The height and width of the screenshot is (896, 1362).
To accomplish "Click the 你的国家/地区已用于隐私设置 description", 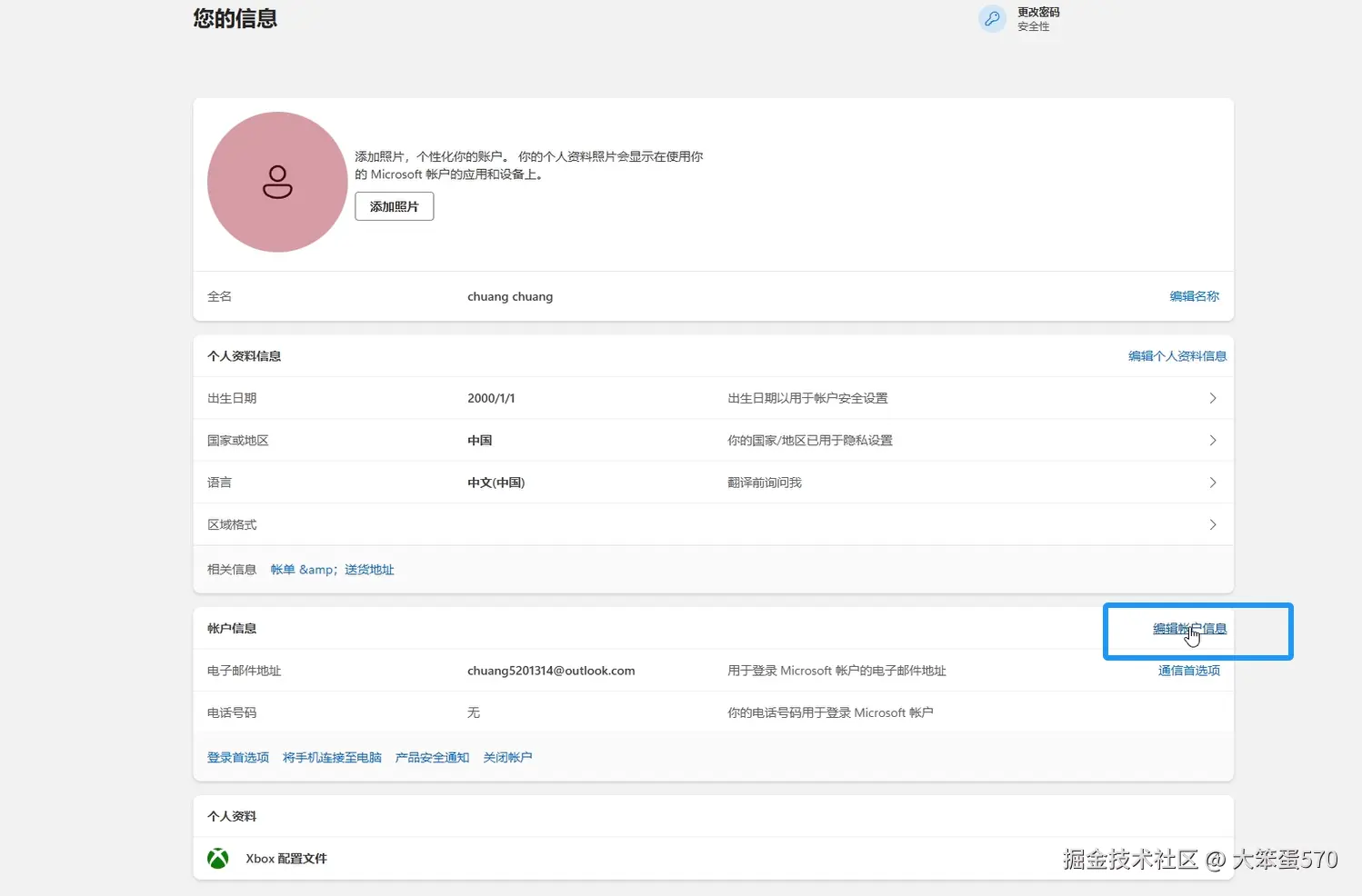I will [x=810, y=441].
